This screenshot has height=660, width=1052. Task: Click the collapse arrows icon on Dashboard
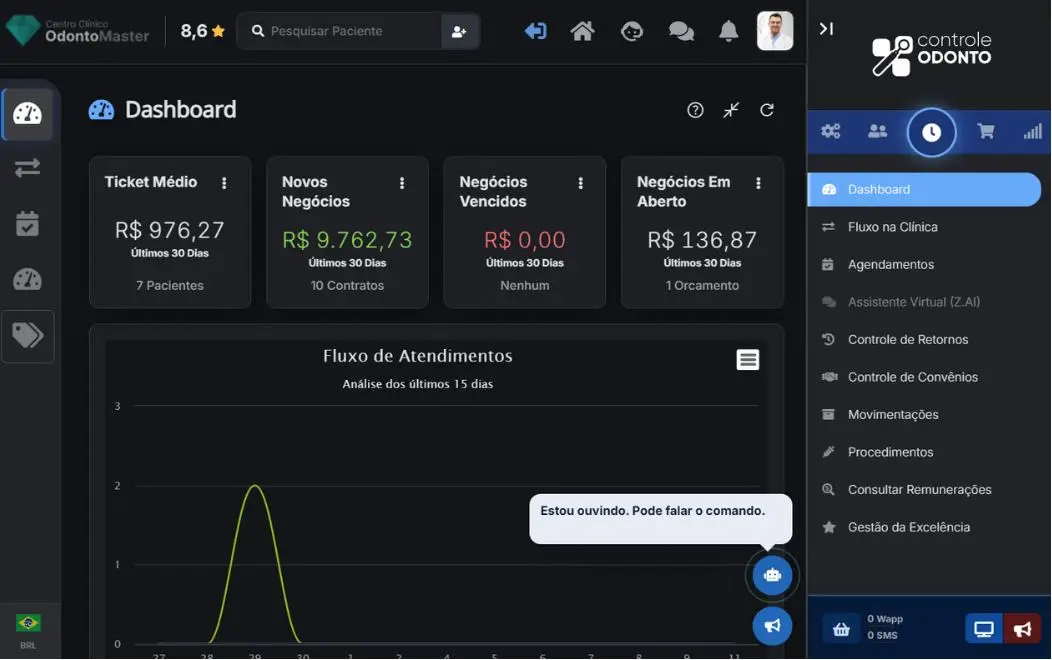click(x=731, y=110)
